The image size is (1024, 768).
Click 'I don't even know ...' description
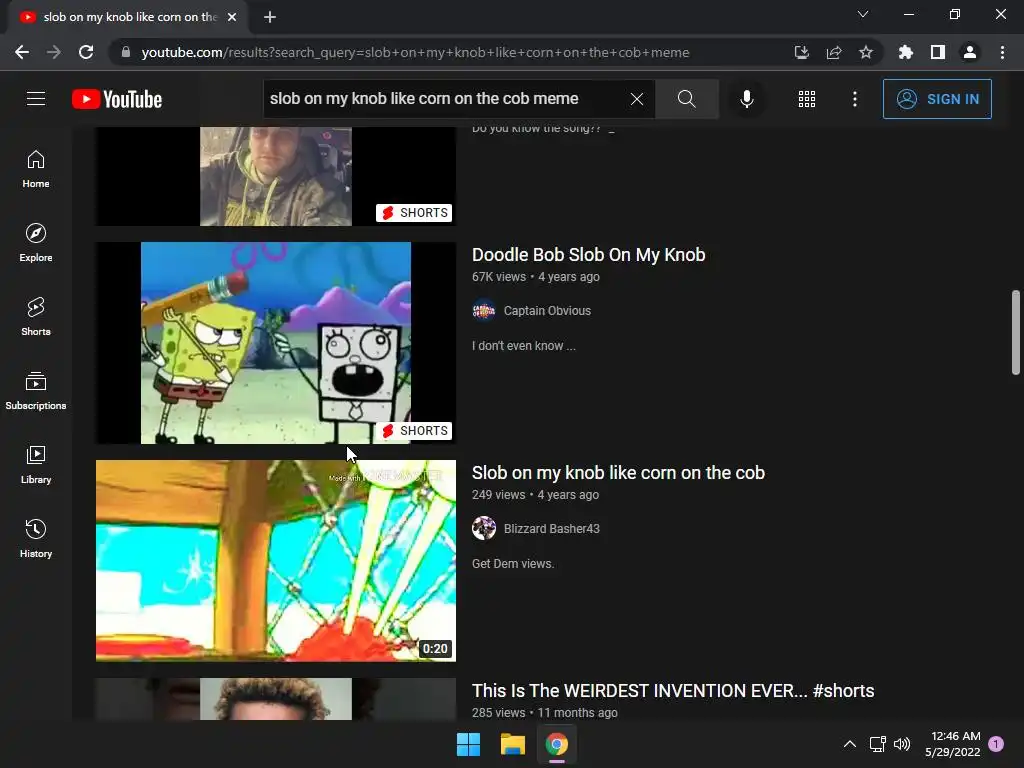pos(524,346)
